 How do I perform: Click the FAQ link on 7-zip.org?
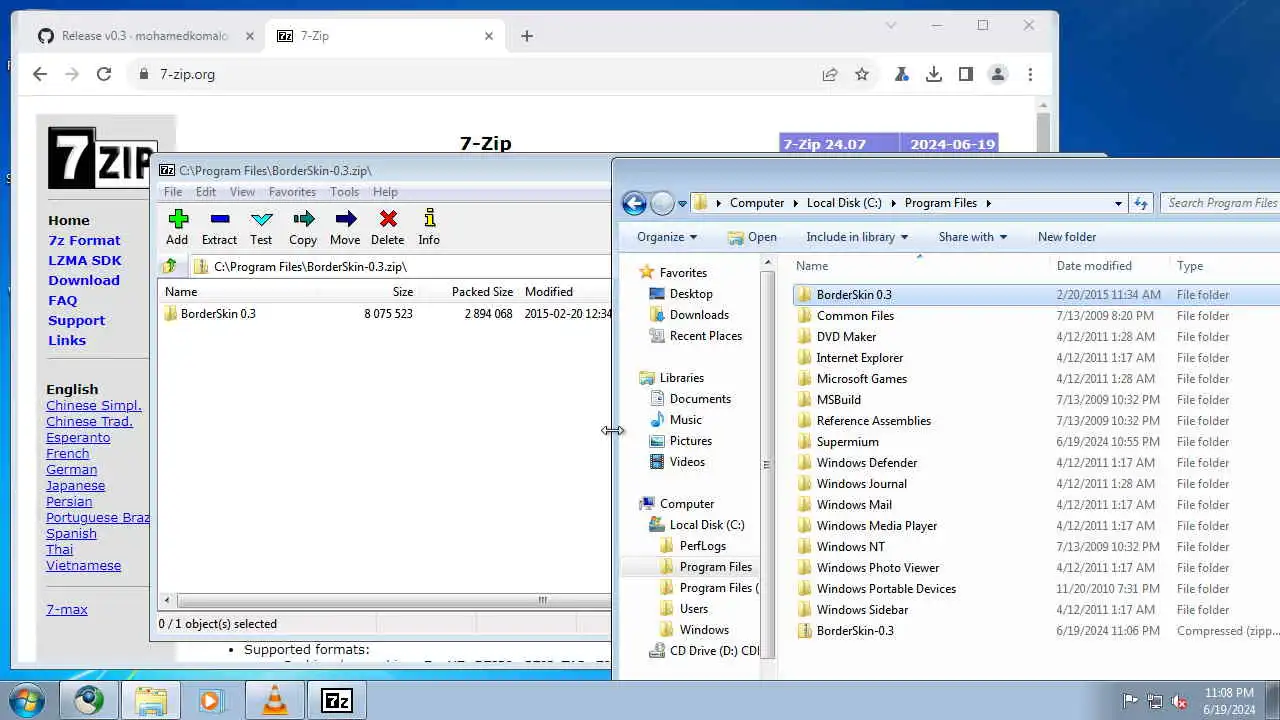pos(62,300)
